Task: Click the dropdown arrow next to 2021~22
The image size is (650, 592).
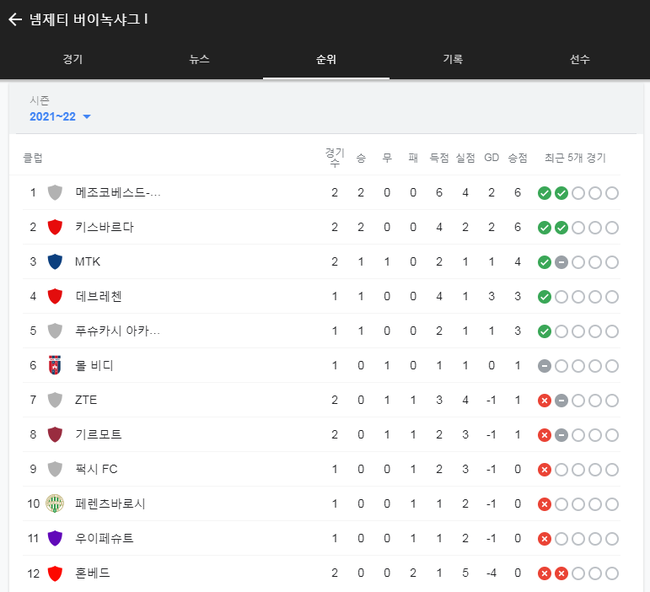Action: click(x=87, y=117)
